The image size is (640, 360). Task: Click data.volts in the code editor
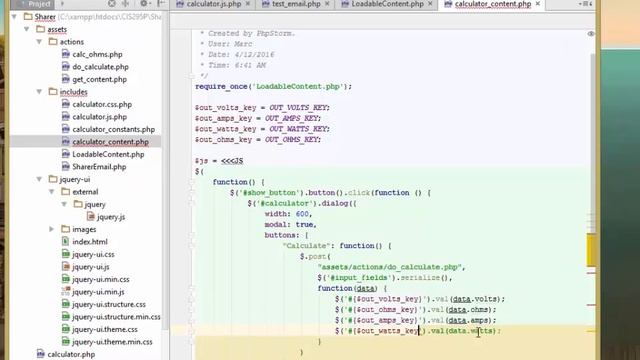click(x=474, y=299)
